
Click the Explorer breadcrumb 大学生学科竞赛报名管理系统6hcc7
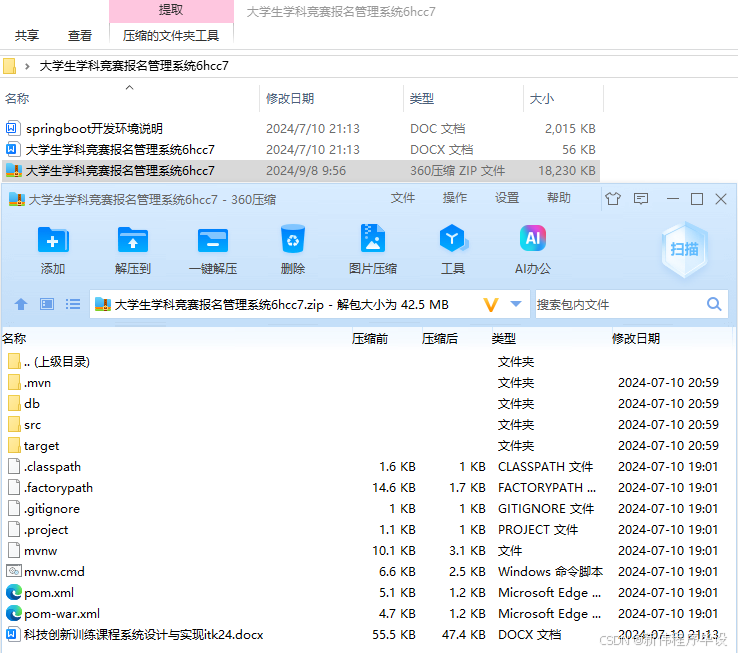134,66
